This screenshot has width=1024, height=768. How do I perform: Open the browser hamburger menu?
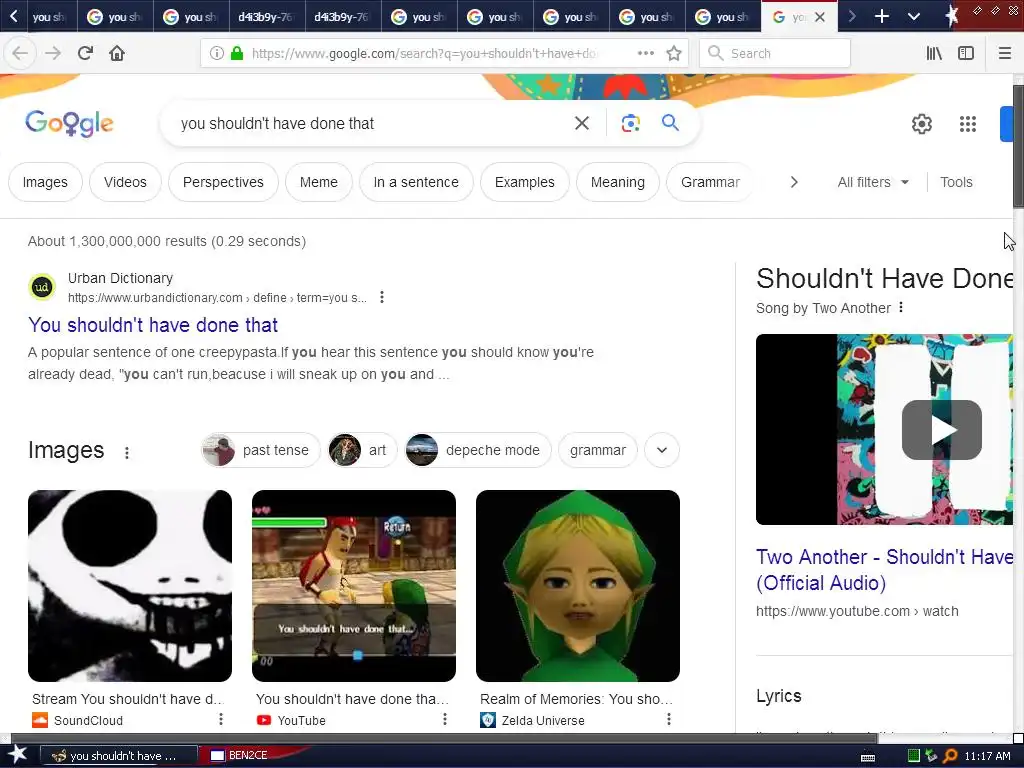(x=1004, y=53)
